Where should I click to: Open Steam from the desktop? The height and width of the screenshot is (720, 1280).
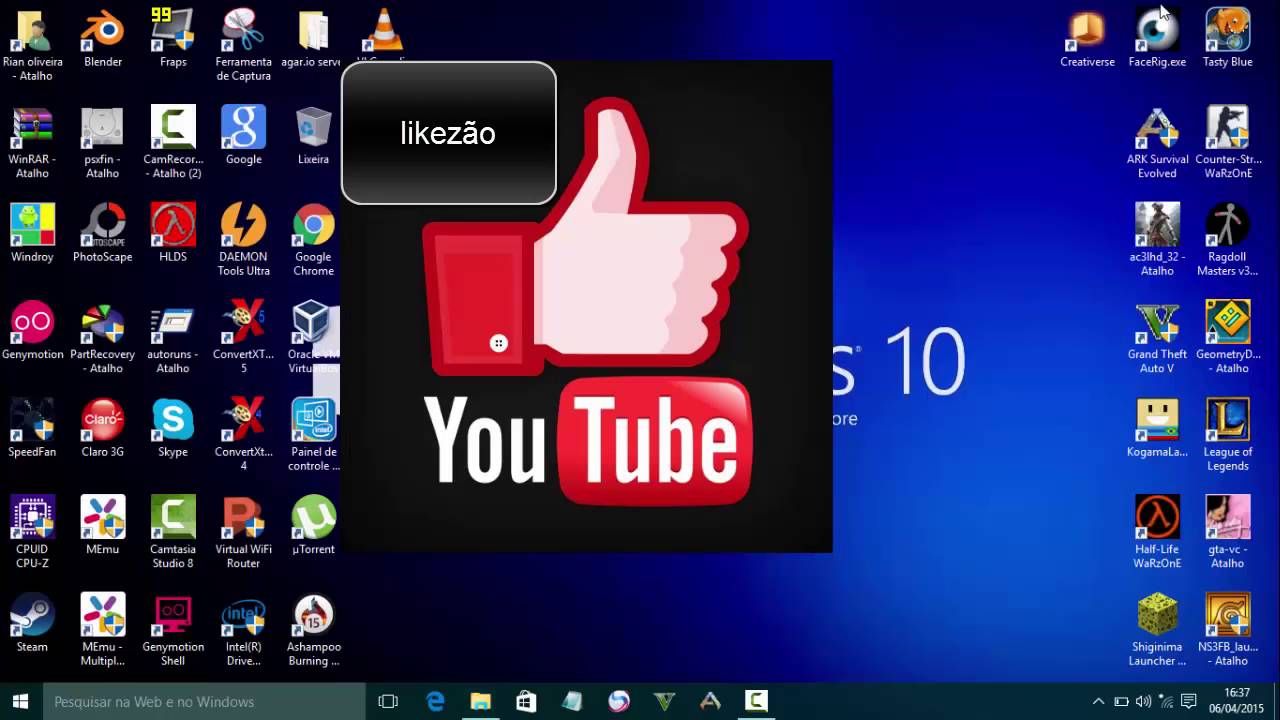coord(32,623)
